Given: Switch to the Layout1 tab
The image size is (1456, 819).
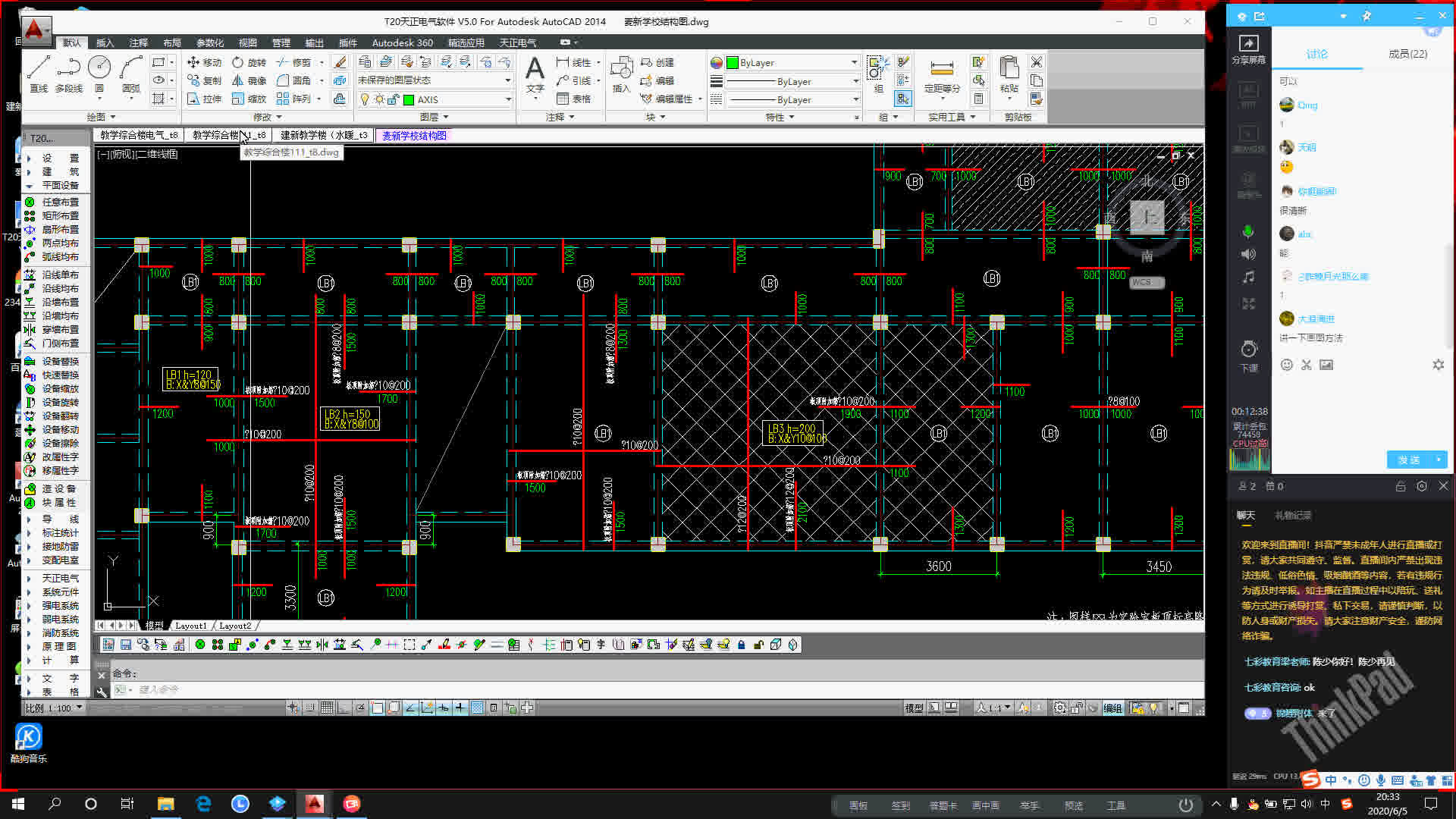Looking at the screenshot, I should point(190,626).
